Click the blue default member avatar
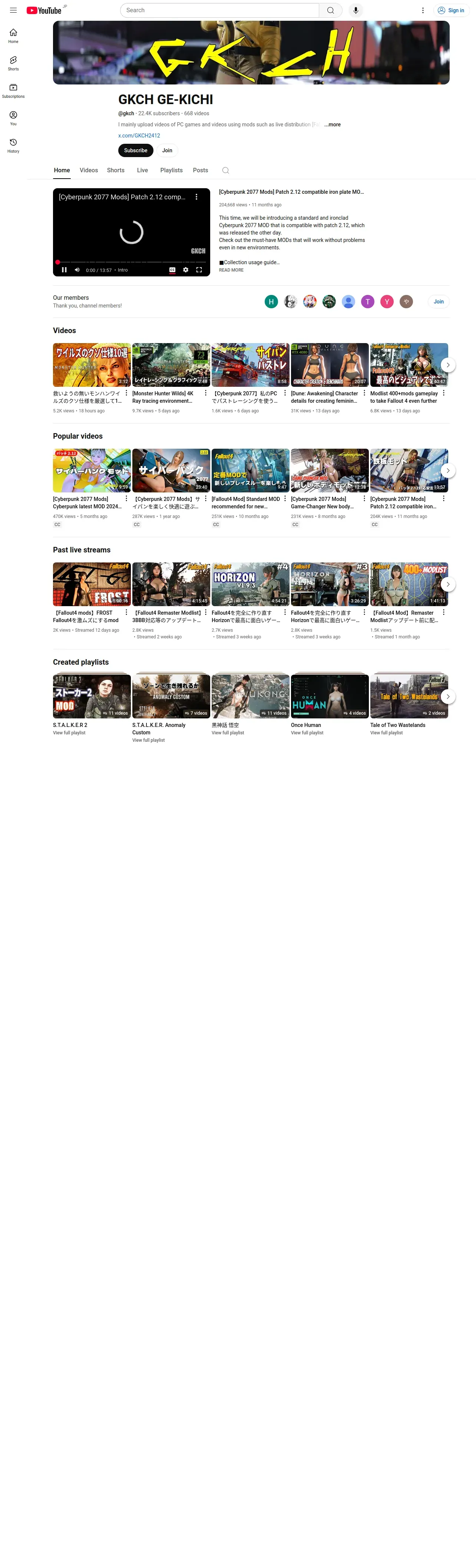This screenshot has width=476, height=1568. pos(348,301)
